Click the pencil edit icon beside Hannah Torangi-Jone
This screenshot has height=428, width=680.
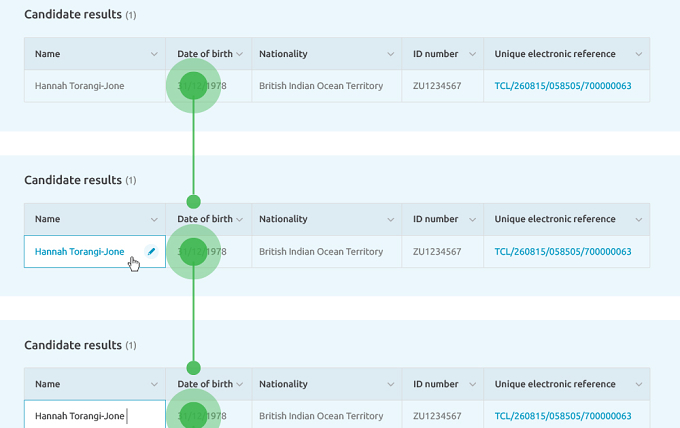point(151,251)
